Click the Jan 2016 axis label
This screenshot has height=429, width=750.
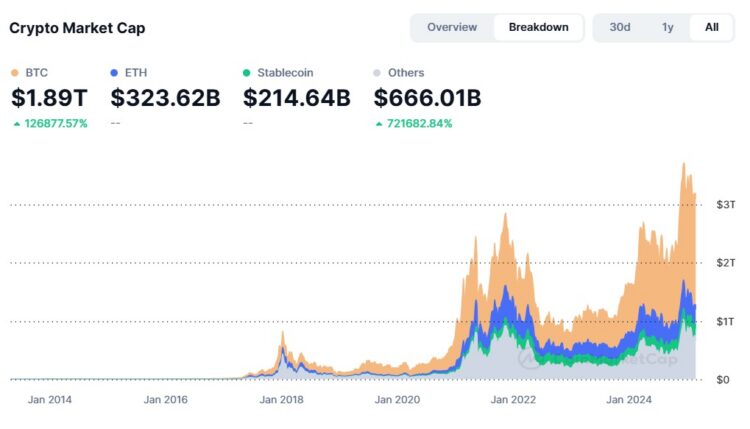pyautogui.click(x=165, y=399)
